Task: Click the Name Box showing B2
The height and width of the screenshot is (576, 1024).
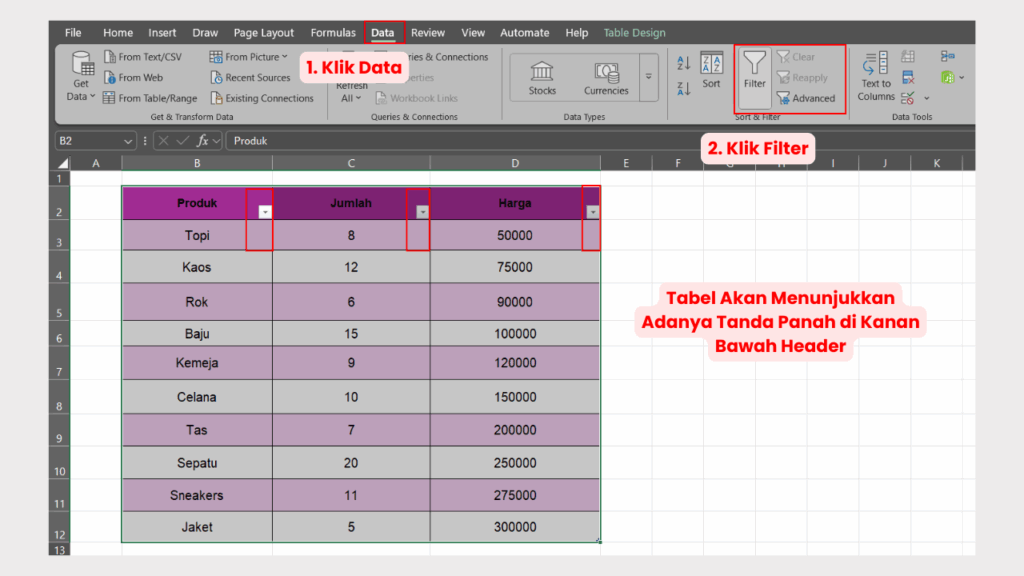Action: 95,140
